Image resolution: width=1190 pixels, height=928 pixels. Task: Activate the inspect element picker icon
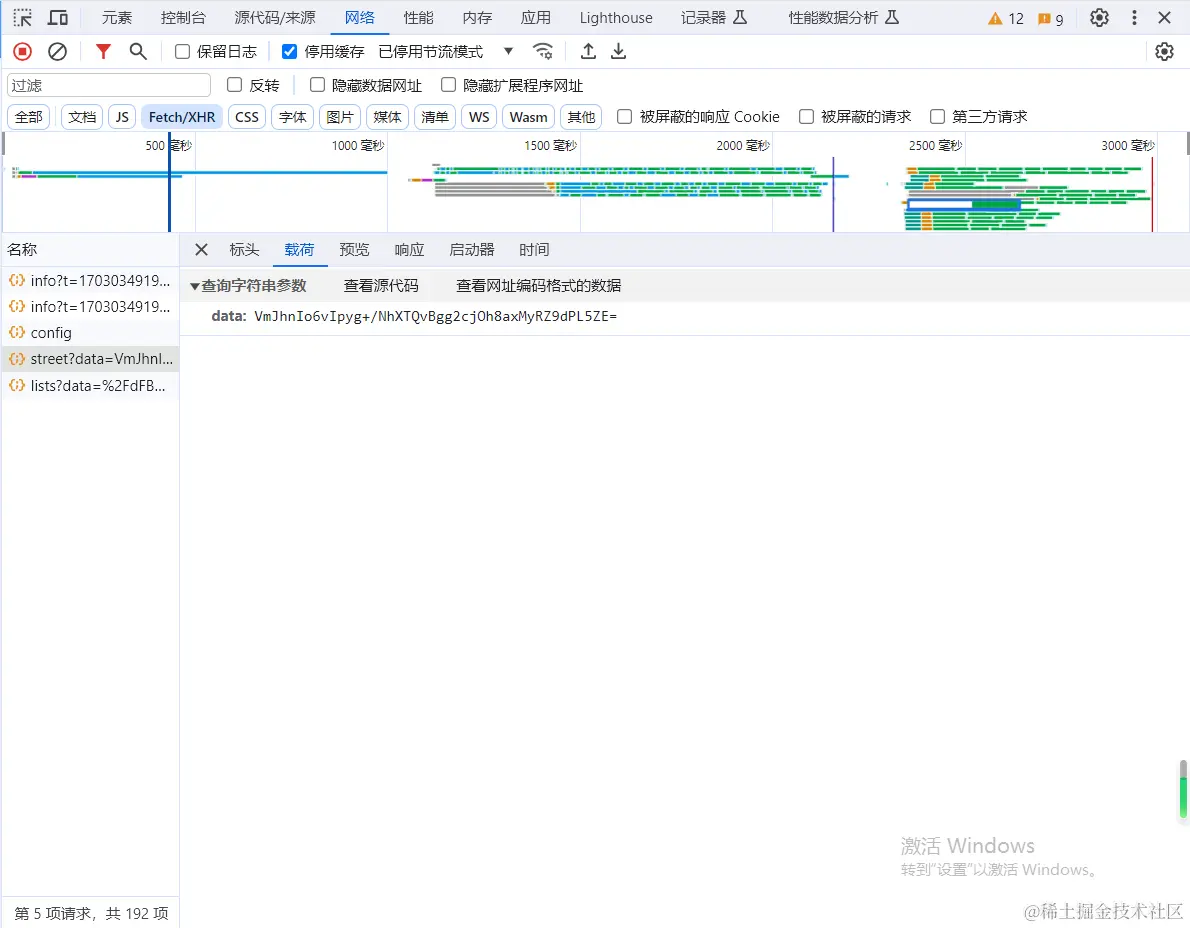coord(23,17)
